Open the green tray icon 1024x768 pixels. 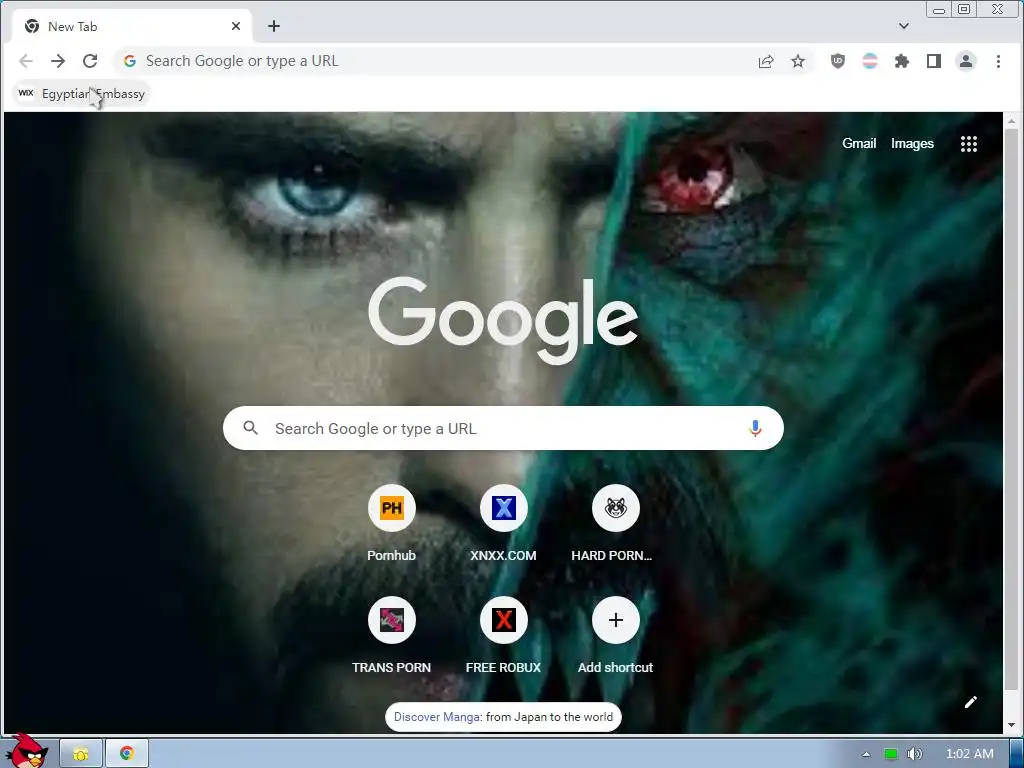890,754
